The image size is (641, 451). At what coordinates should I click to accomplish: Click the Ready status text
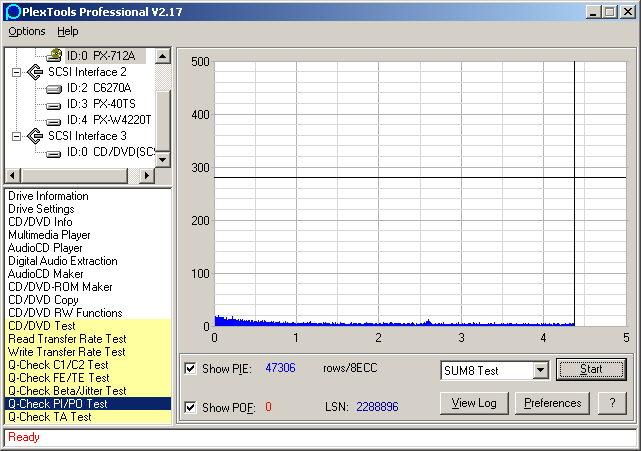click(24, 437)
